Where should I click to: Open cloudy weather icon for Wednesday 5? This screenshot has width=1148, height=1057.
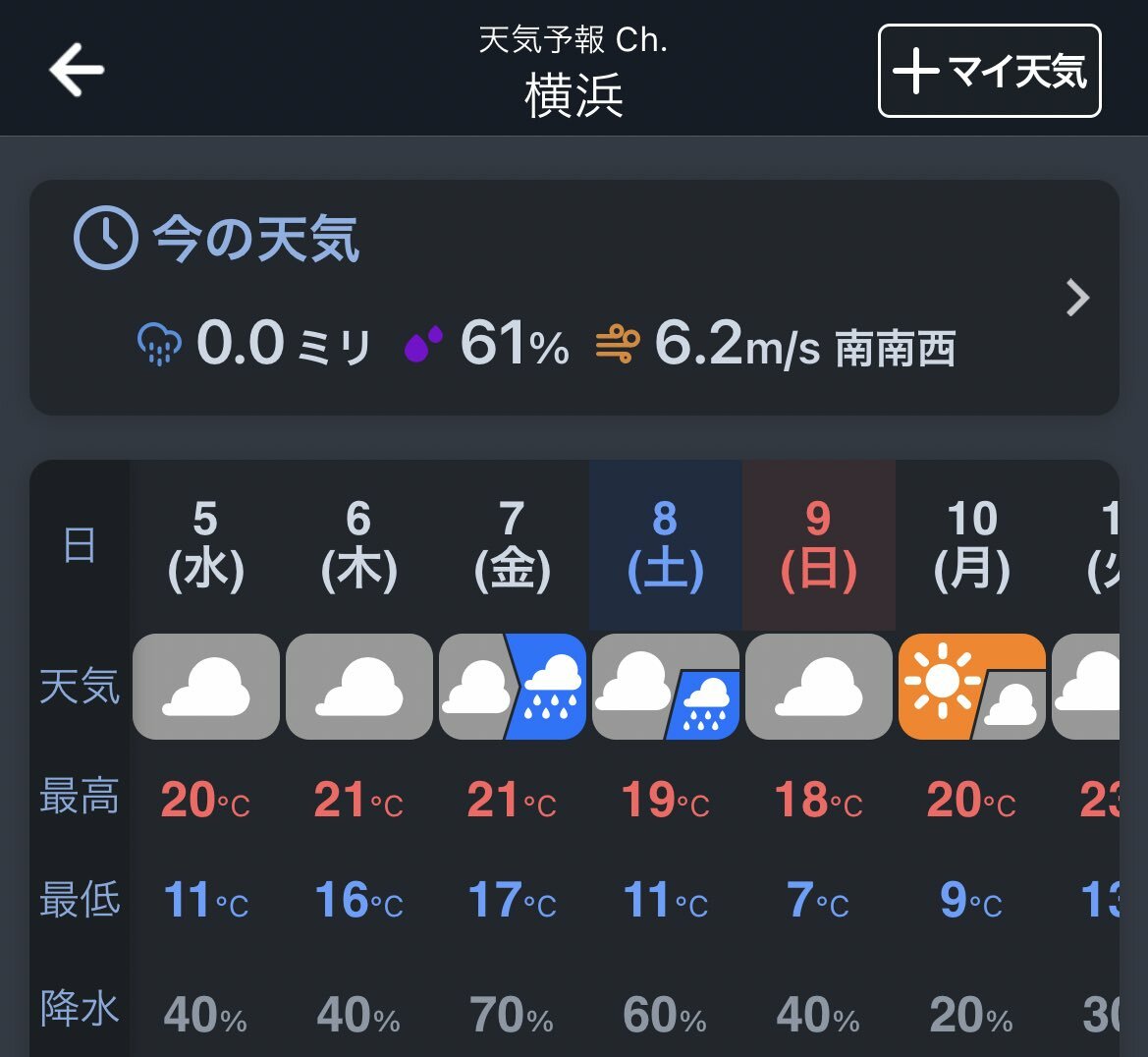pyautogui.click(x=205, y=687)
